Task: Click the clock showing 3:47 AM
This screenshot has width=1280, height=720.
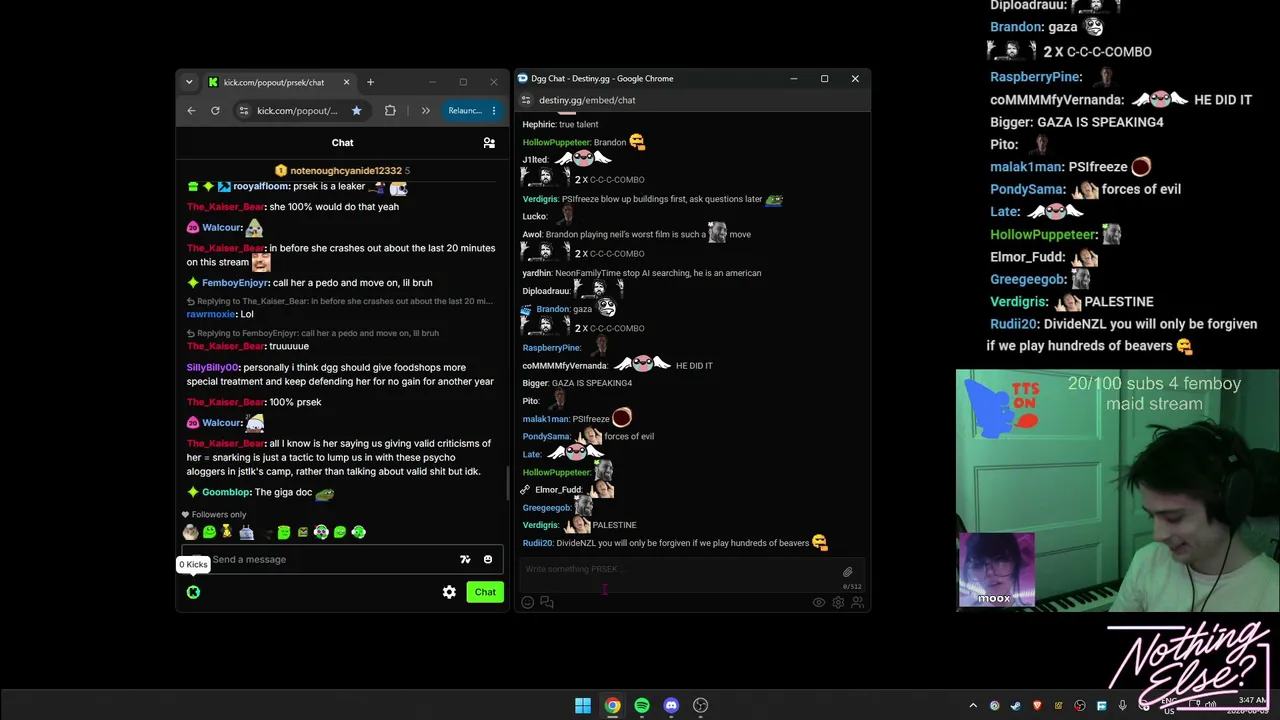Action: [x=1252, y=700]
